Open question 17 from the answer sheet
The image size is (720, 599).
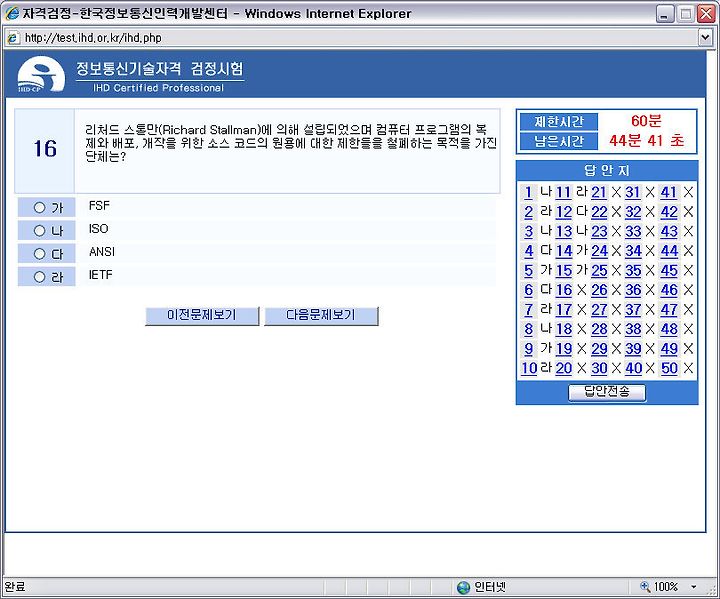[x=563, y=310]
